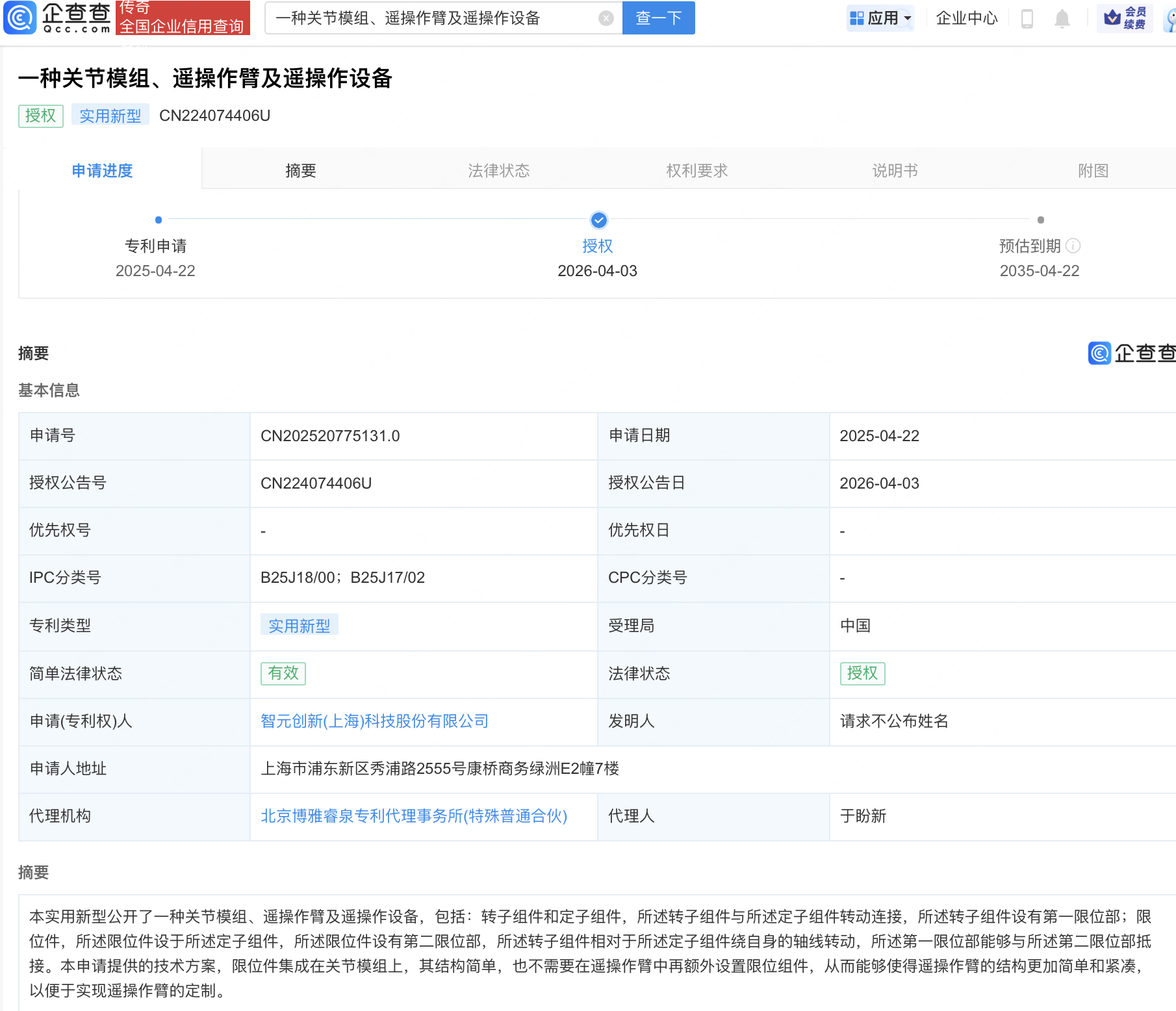Click the 北京博雅睿泉专利代理事务所 agency link
Screen dimensions: 1176x1011
coord(413,817)
